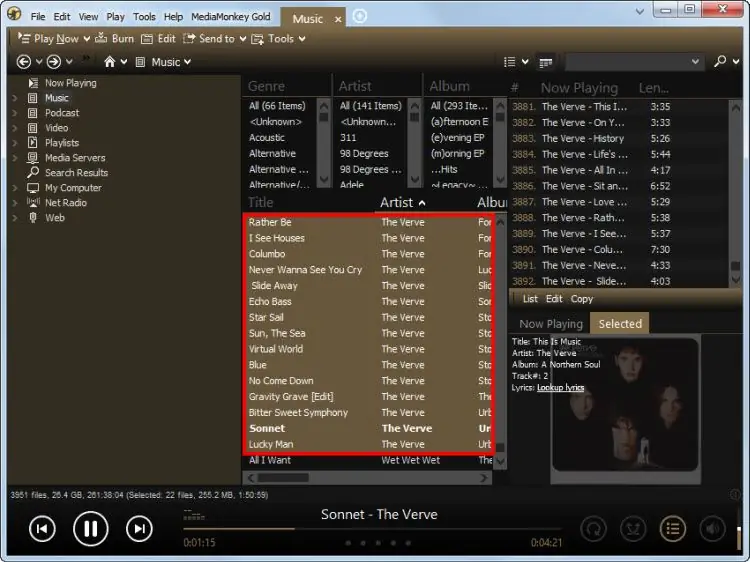Click in the search input field
Screen dimensions: 750x562
tap(627, 62)
